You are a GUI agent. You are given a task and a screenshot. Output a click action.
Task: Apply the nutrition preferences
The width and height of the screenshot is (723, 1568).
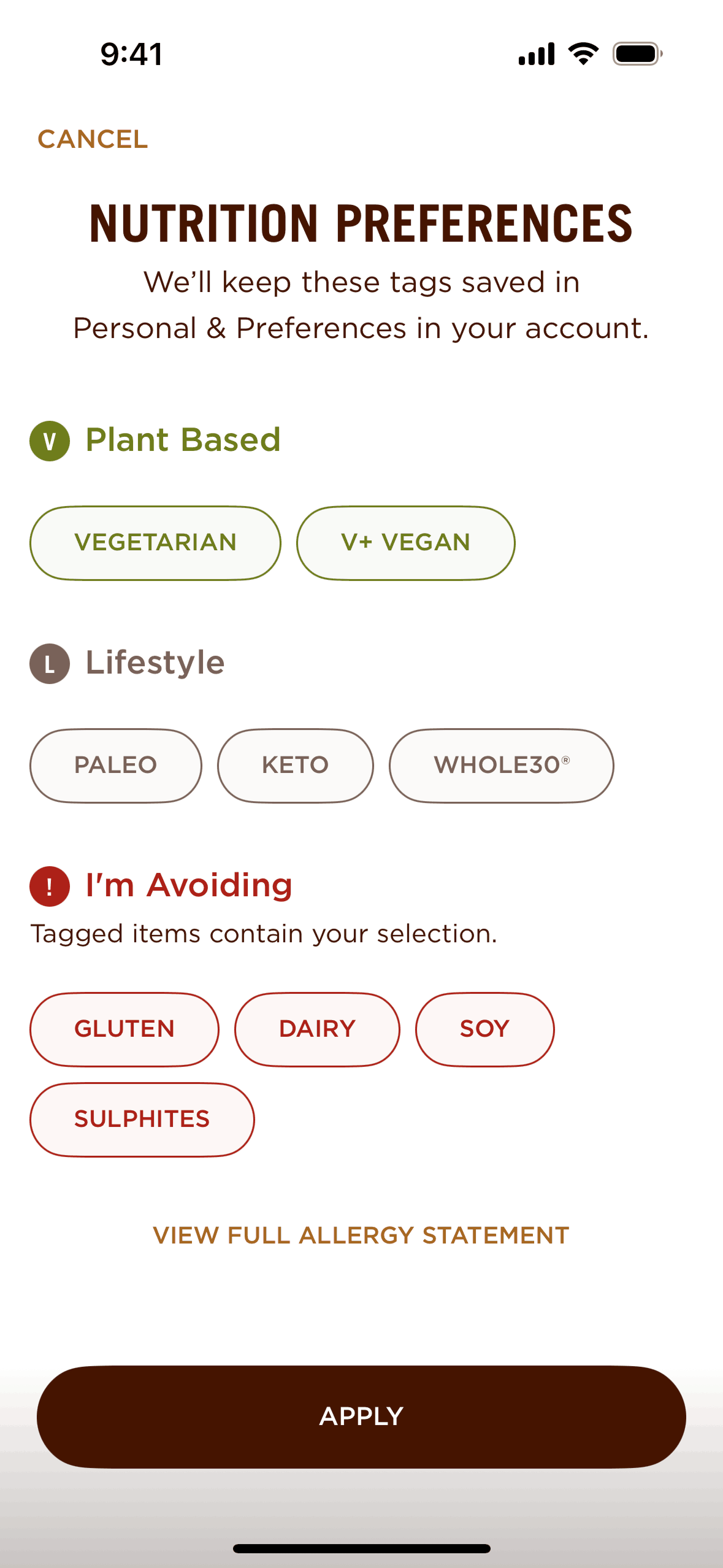click(x=361, y=1416)
